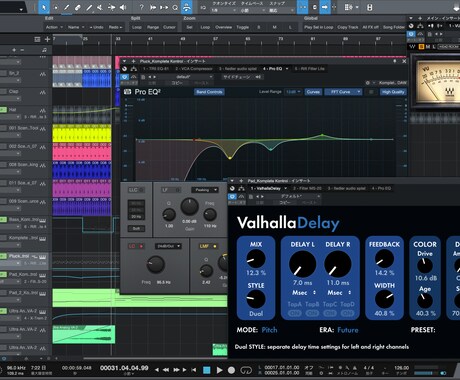Click the Band Controls button
460x380 pixels.
[209, 92]
